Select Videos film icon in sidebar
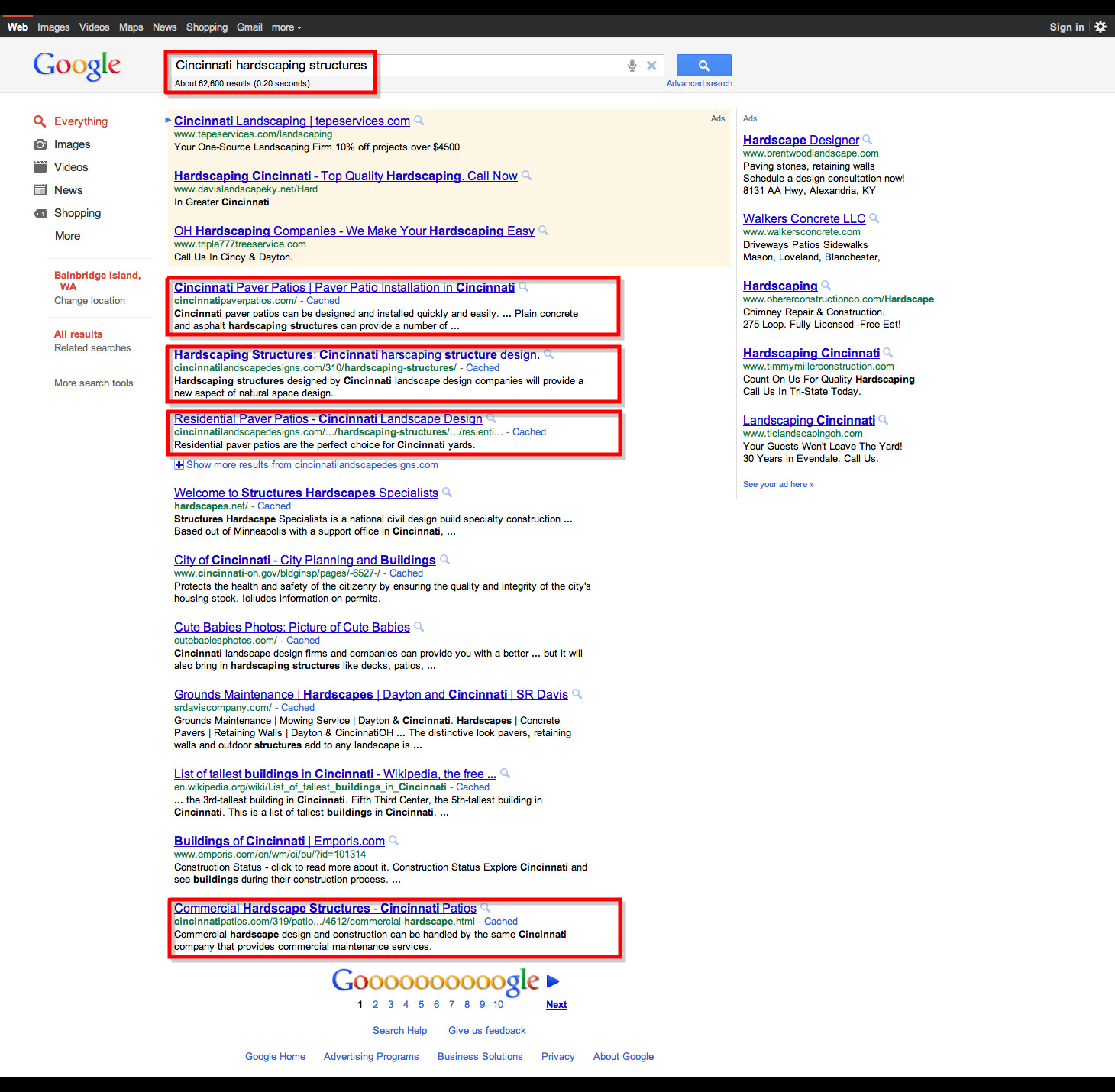Viewport: 1115px width, 1092px height. (x=40, y=167)
